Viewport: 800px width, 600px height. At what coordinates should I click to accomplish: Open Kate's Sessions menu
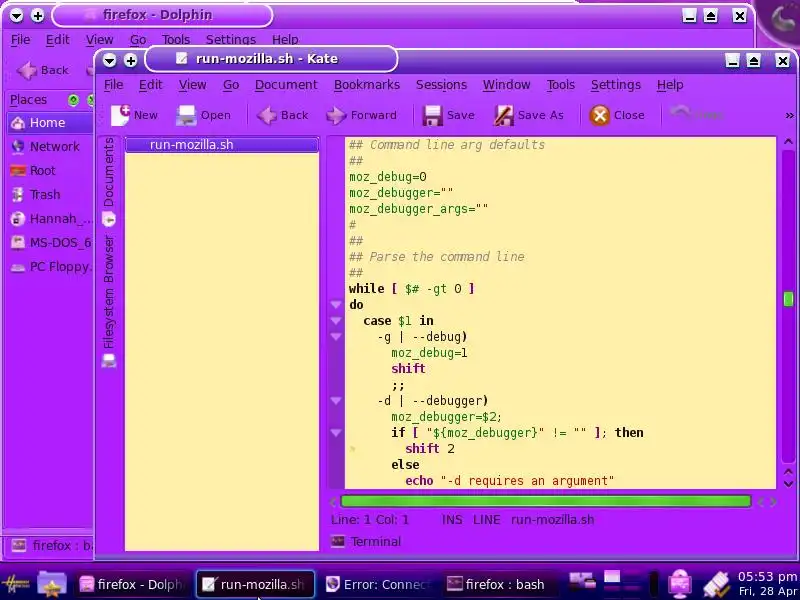441,85
